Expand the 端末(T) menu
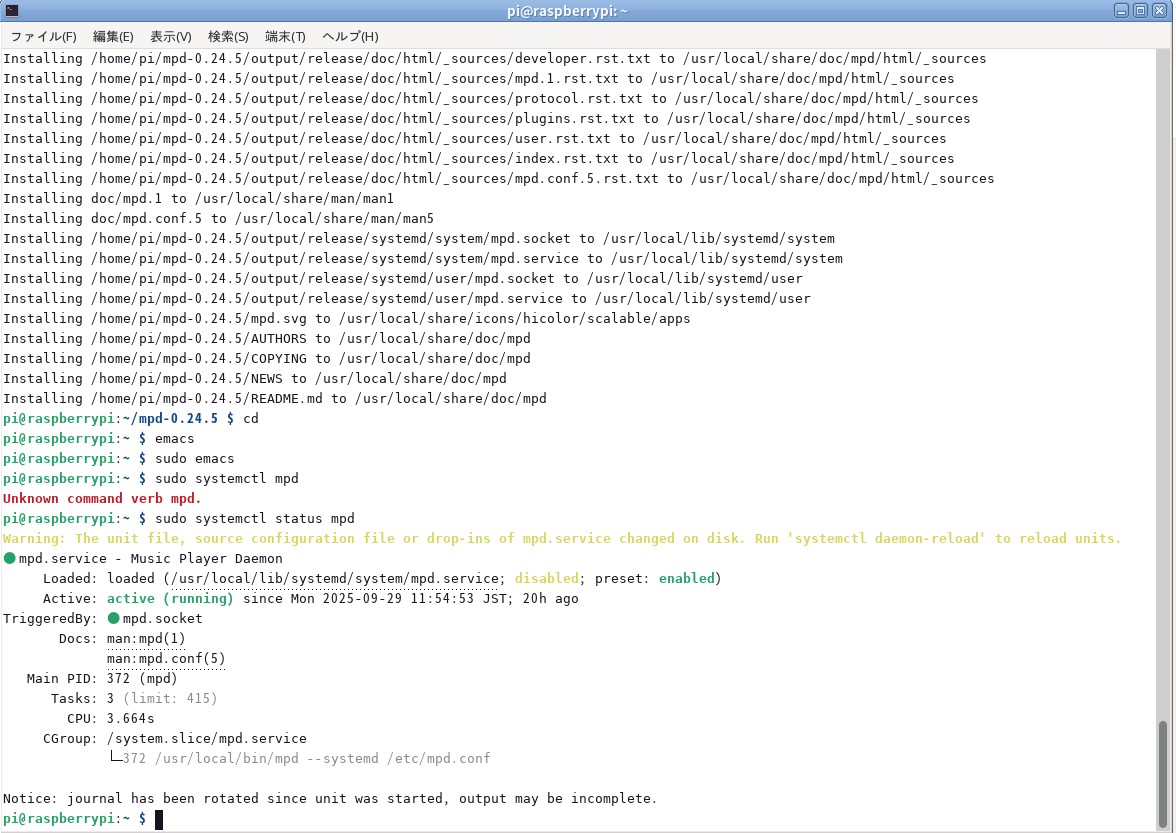This screenshot has height=833, width=1176. coord(285,36)
